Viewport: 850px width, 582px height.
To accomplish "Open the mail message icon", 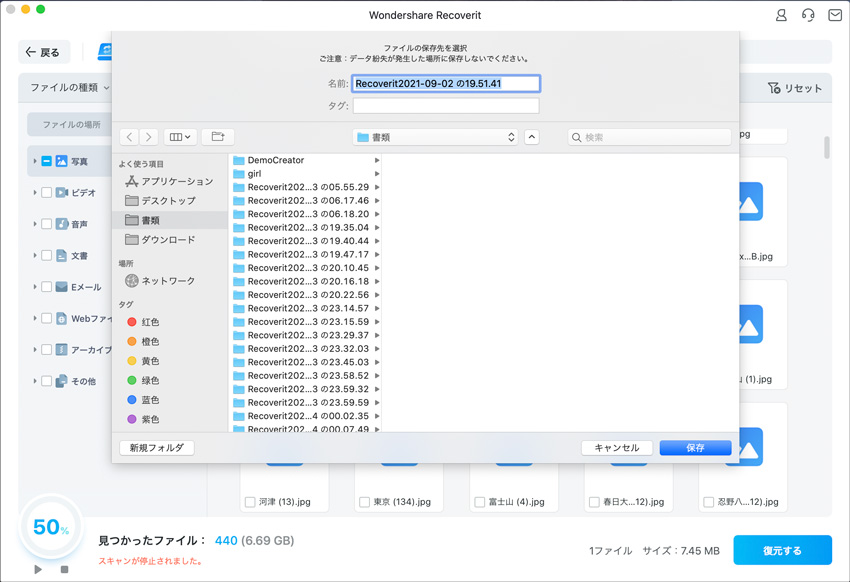I will [x=835, y=15].
